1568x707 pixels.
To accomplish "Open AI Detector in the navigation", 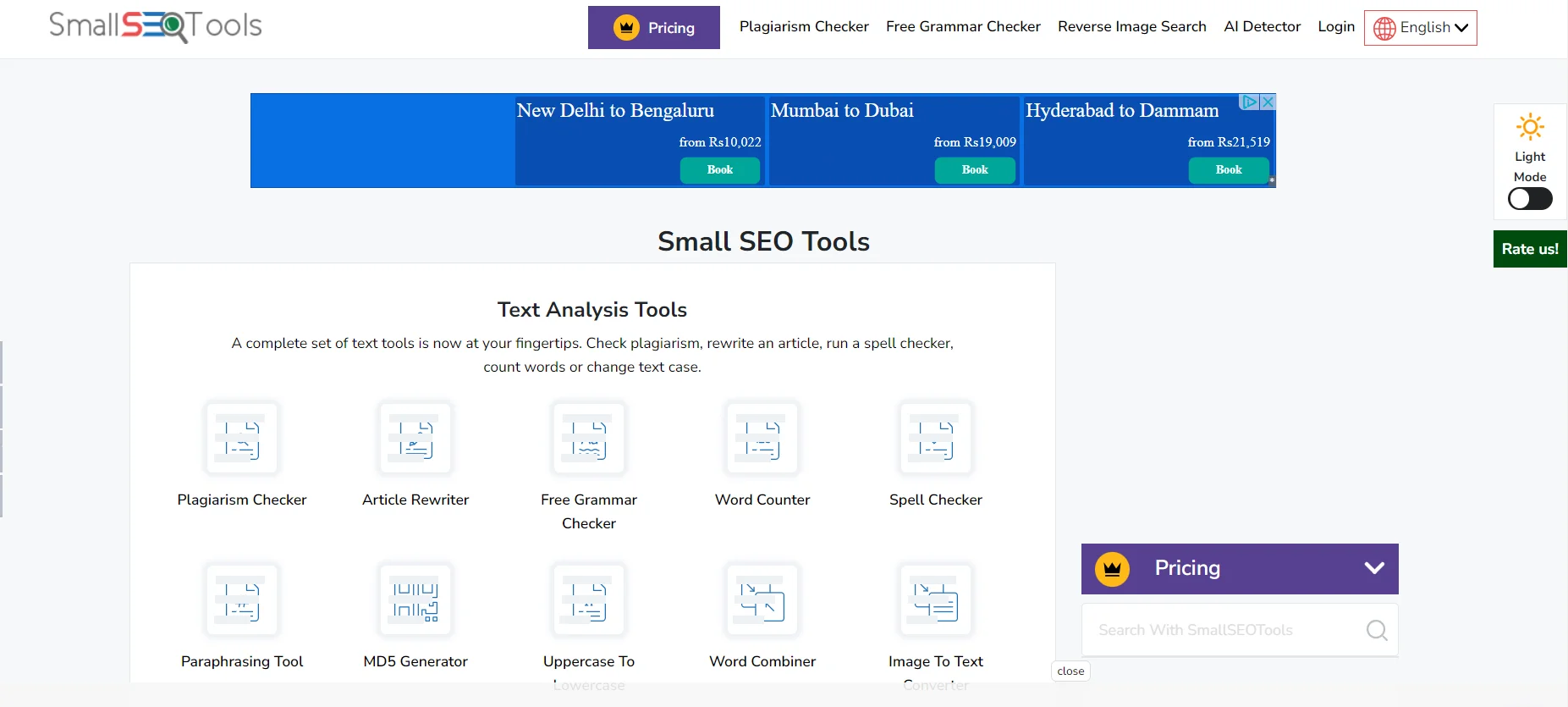I will pos(1263,26).
